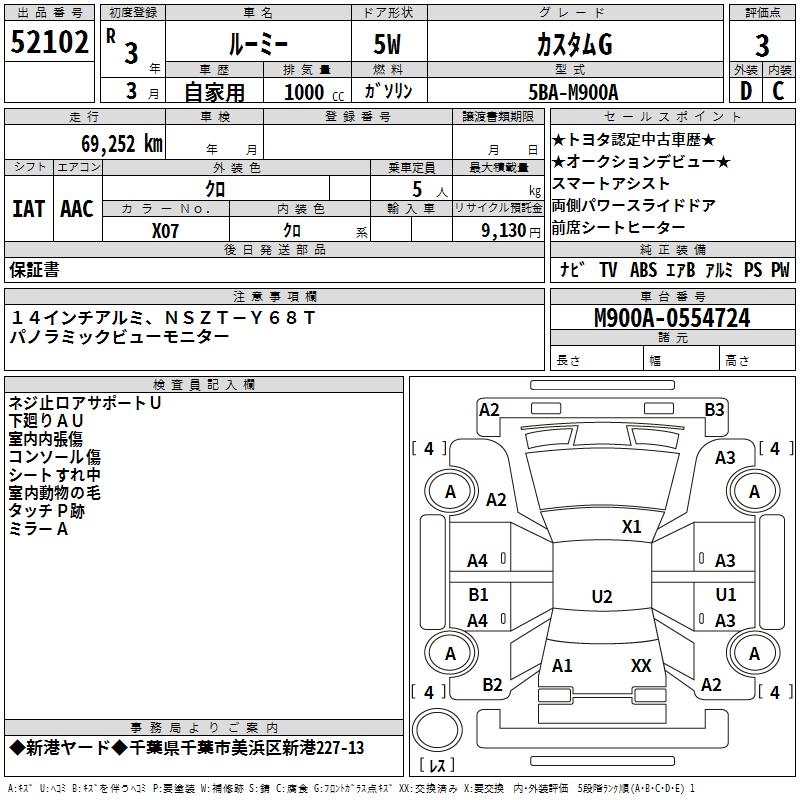
Task: Click the スマートアシスト line
Action: (x=611, y=184)
